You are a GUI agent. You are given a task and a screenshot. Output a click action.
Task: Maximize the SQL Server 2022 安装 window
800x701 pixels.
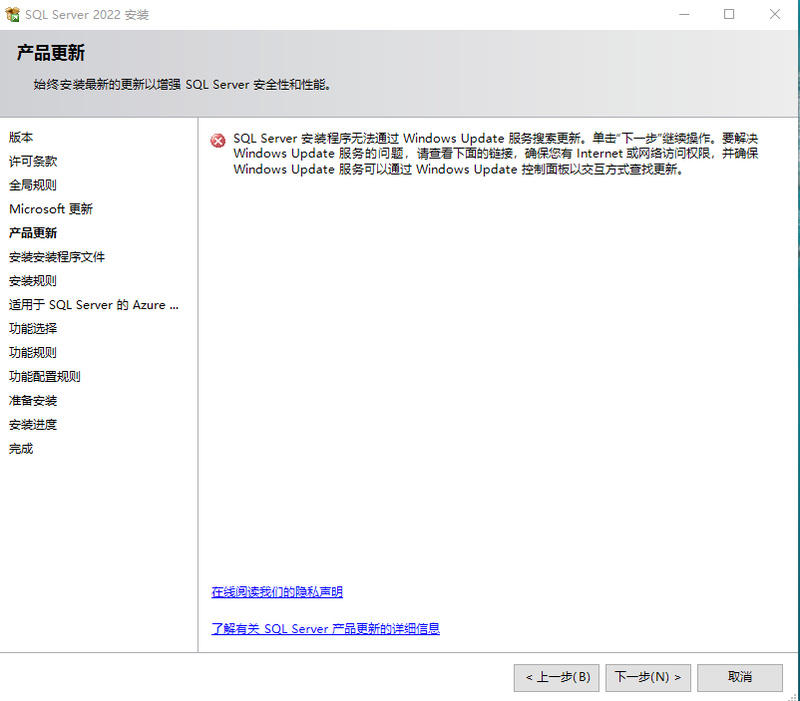[729, 14]
